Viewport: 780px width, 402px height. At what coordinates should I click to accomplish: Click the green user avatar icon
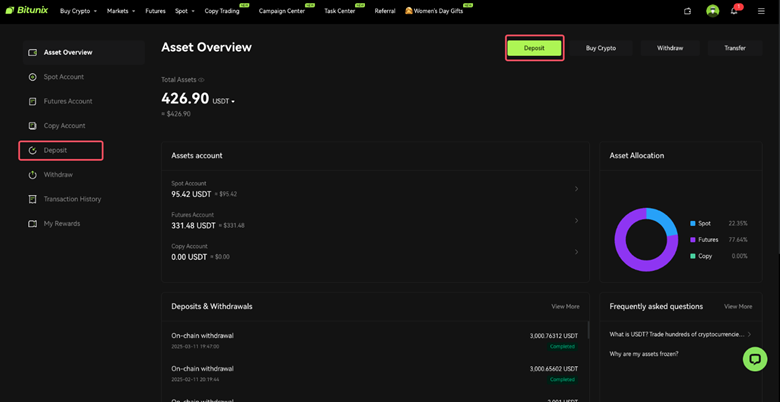[712, 11]
